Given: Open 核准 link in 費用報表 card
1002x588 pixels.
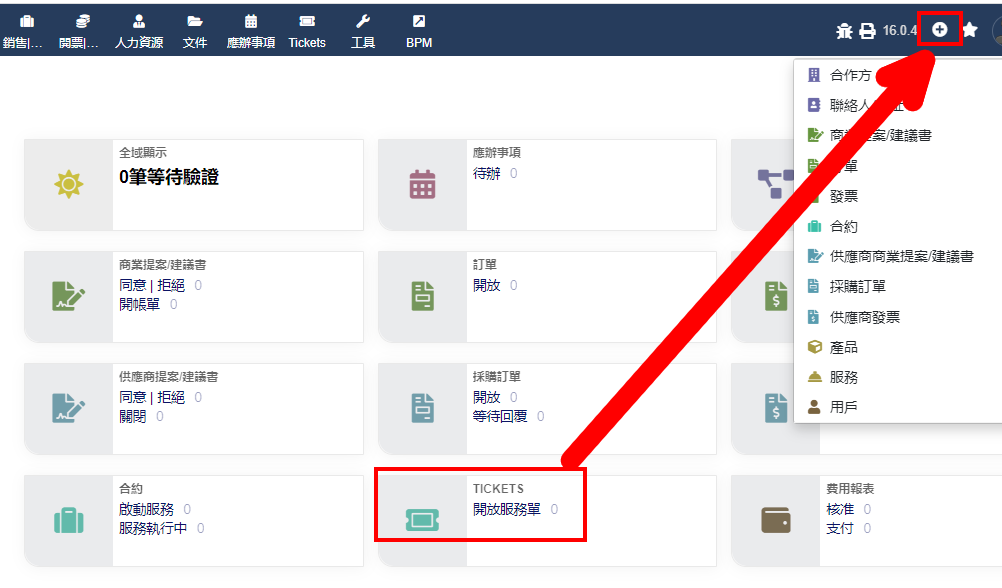Looking at the screenshot, I should 840,509.
